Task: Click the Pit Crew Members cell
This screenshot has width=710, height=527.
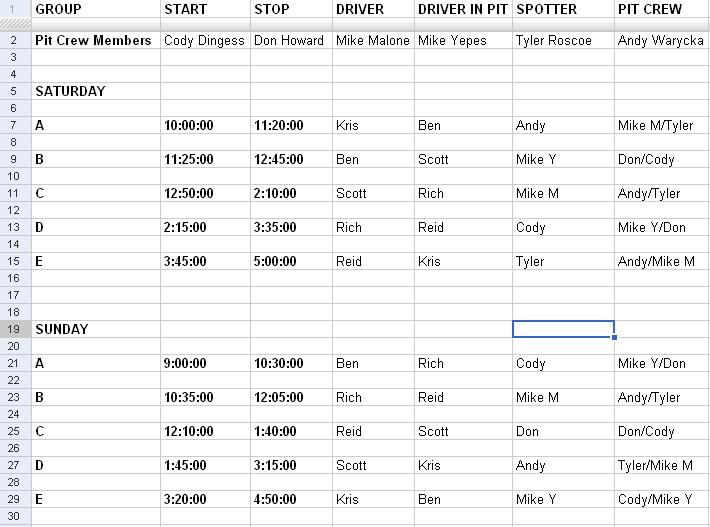Action: 96,40
